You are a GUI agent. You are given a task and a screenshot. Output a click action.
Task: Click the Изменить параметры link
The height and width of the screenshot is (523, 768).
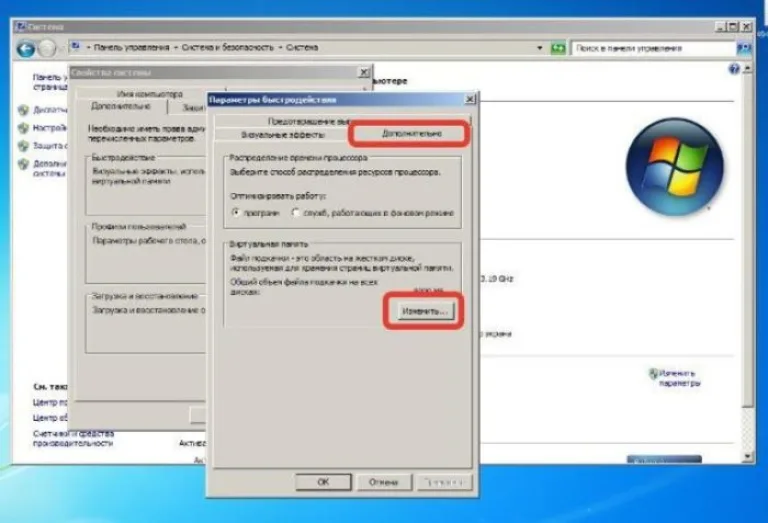click(679, 378)
